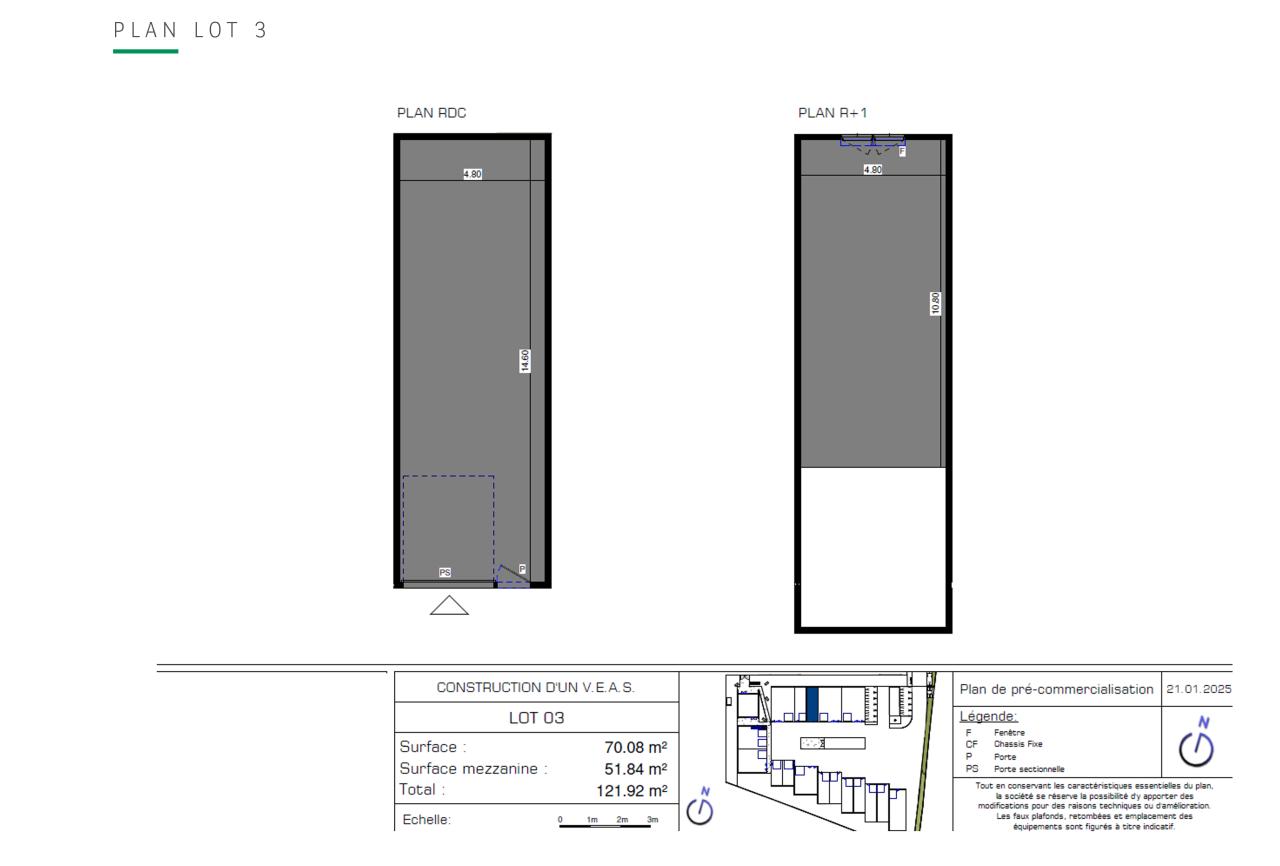Click the "Total :" label
The image size is (1280, 866).
pyautogui.click(x=423, y=790)
